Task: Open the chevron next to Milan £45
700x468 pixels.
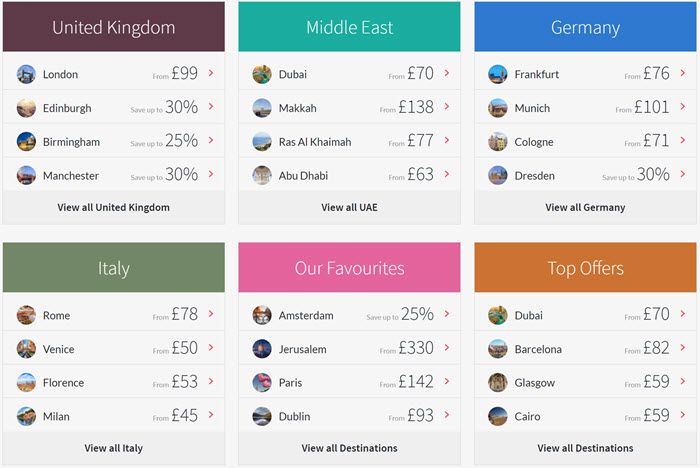Action: coord(211,415)
